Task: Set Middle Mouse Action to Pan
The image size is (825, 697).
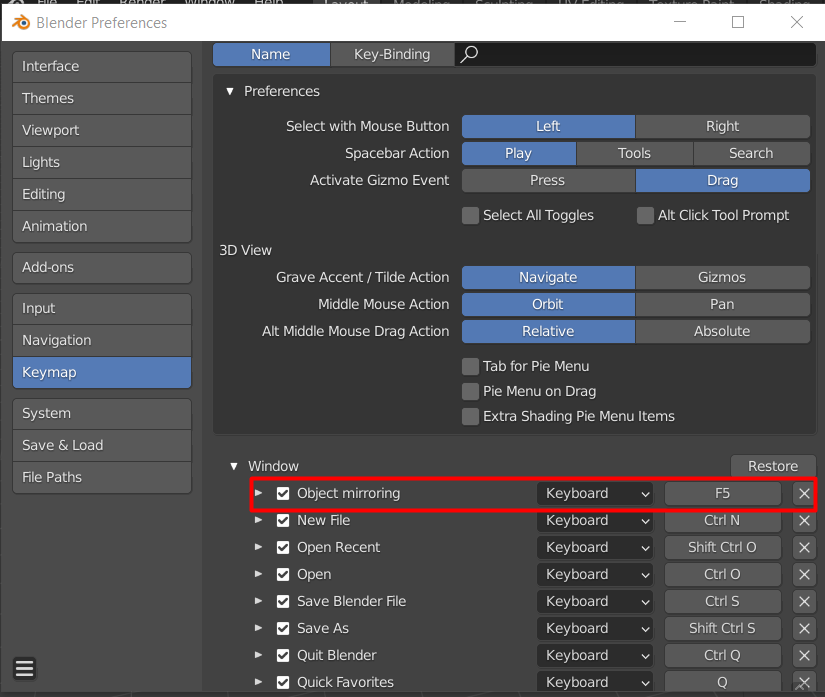Action: (x=722, y=304)
